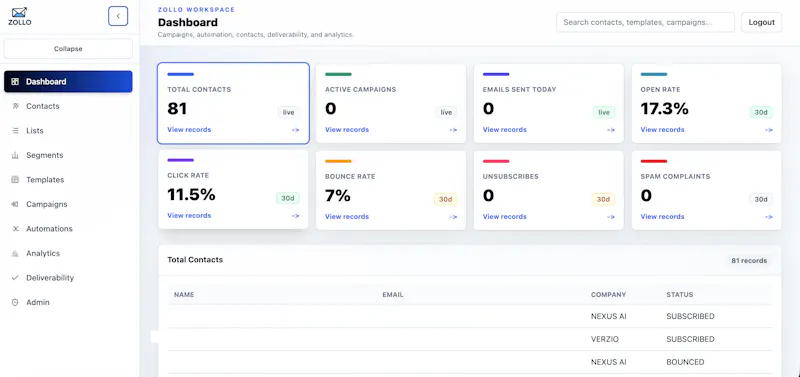Click the 30d badge on Spam Complaints
Image resolution: width=800 pixels, height=377 pixels.
[x=761, y=199]
